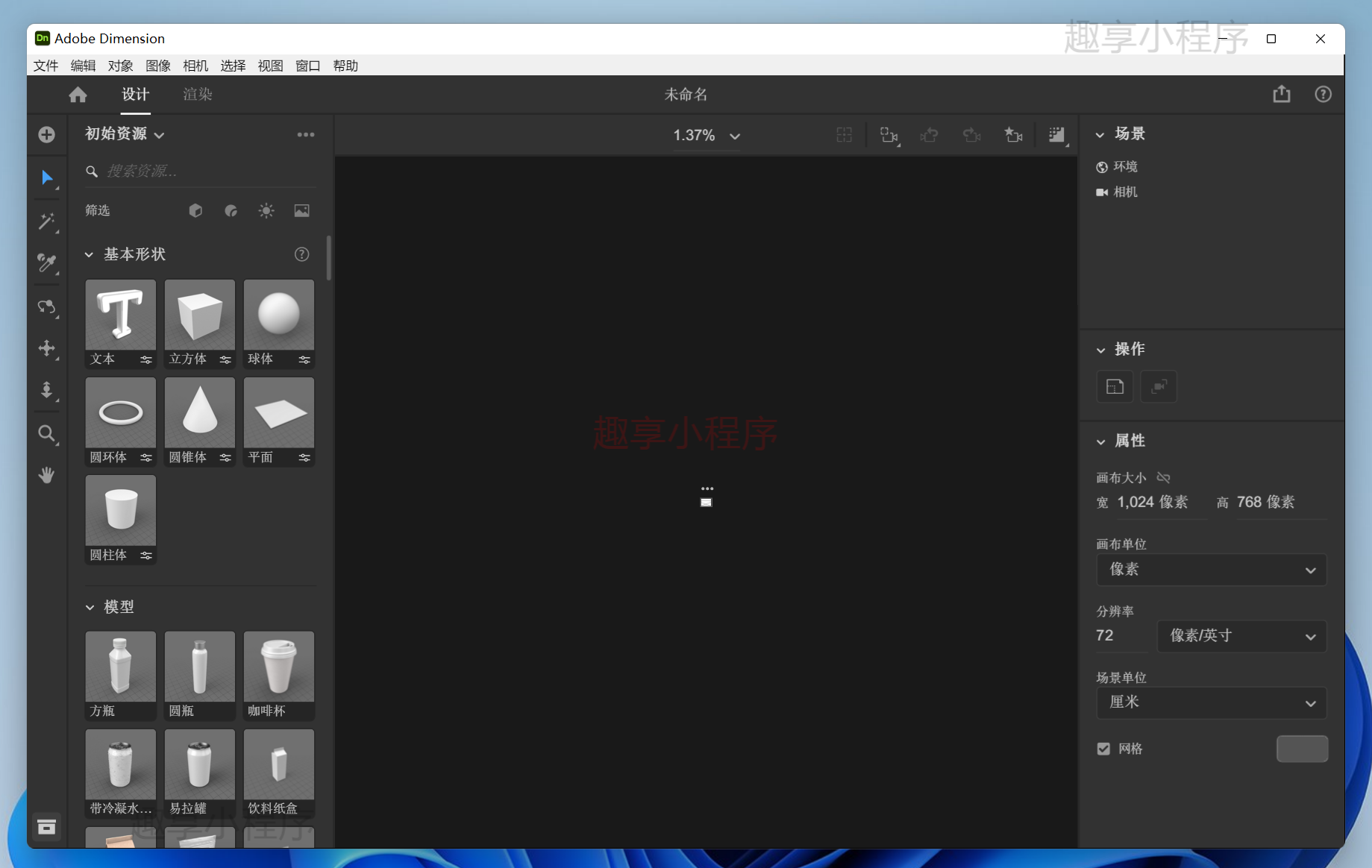Open the 像素/英寸 resolution unit dropdown

point(1241,636)
